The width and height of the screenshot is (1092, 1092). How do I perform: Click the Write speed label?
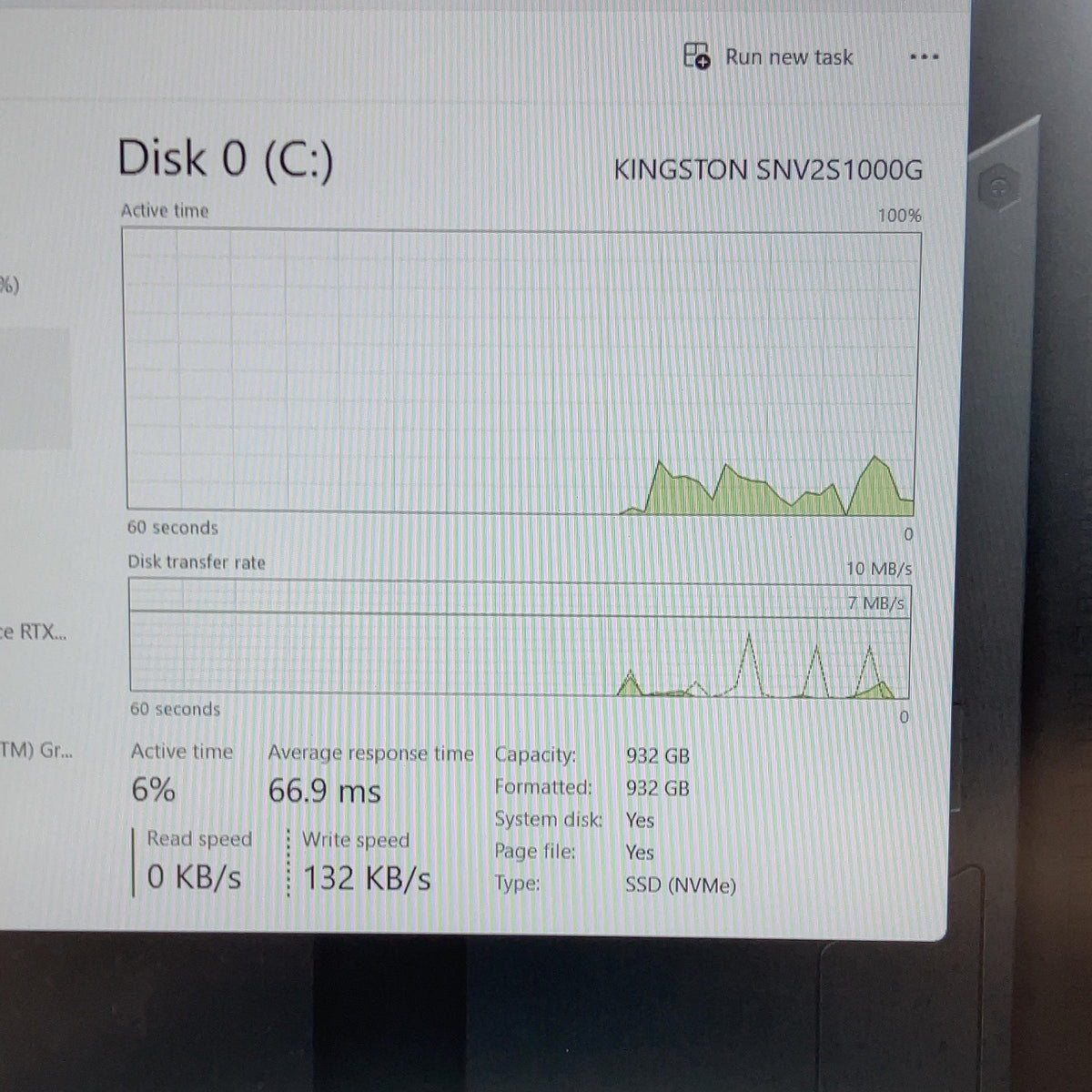coord(356,840)
